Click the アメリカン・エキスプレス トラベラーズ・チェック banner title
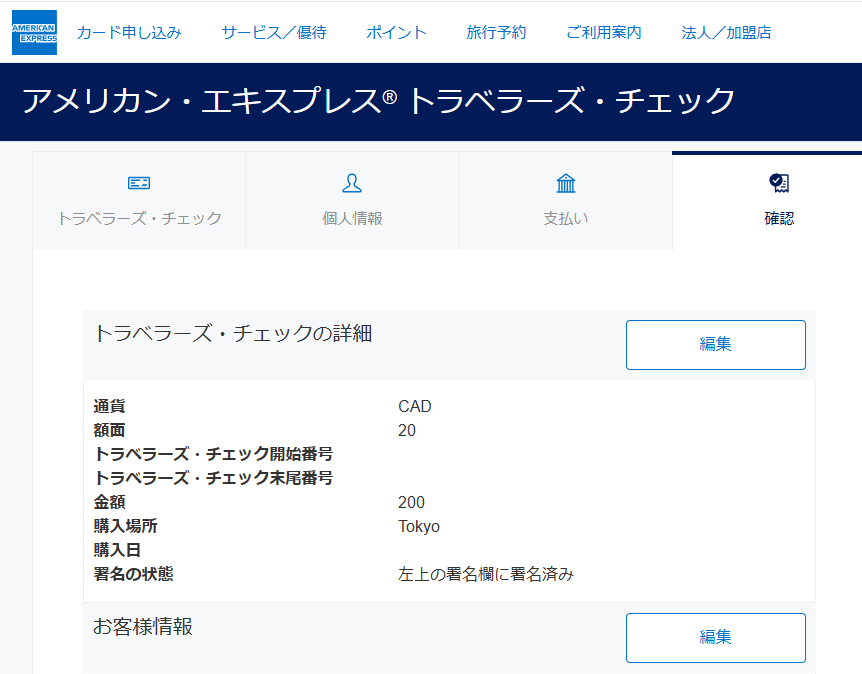Viewport: 862px width, 674px height. pyautogui.click(x=378, y=101)
